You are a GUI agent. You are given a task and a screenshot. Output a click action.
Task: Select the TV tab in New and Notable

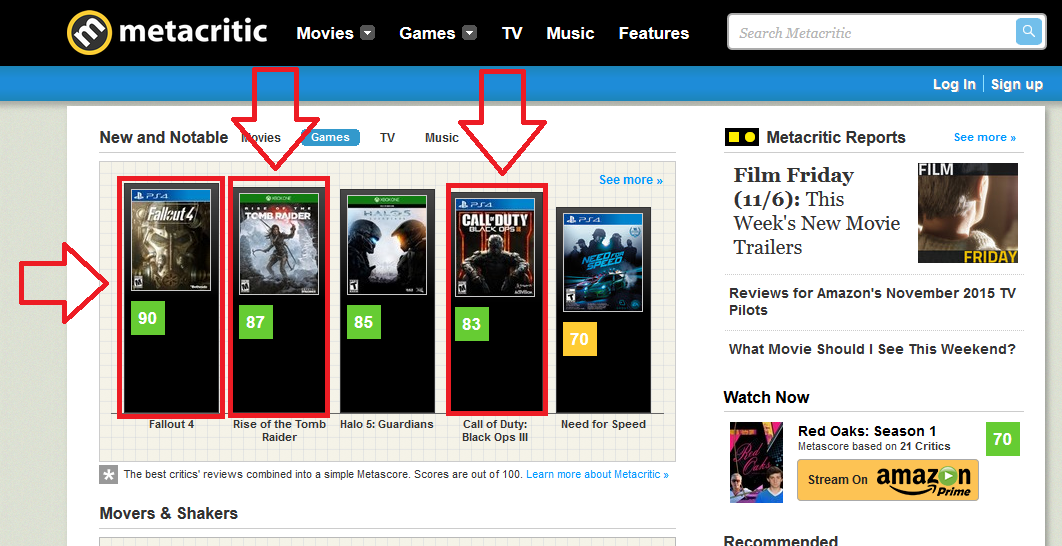(x=387, y=138)
